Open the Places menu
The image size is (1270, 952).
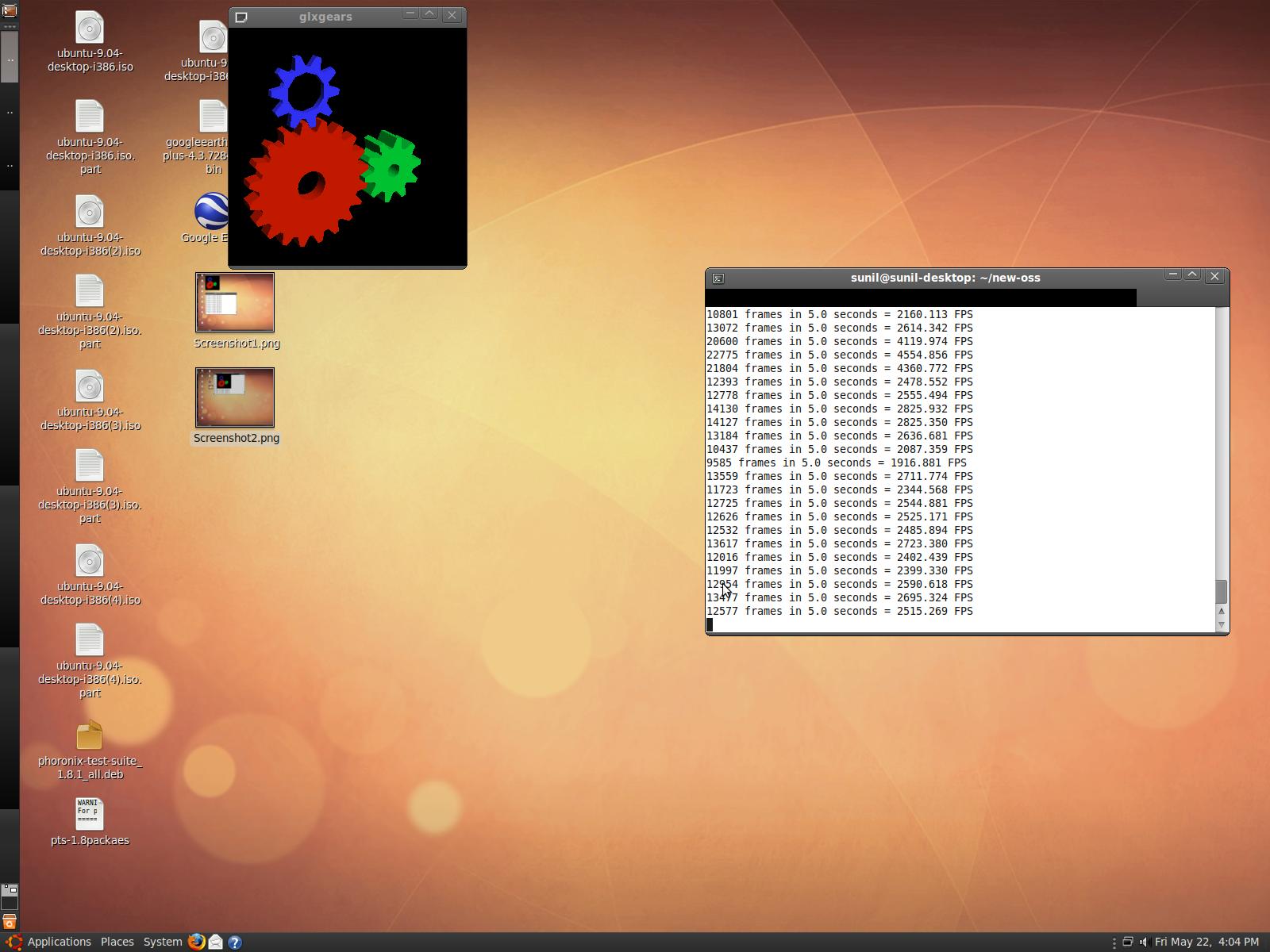(117, 942)
